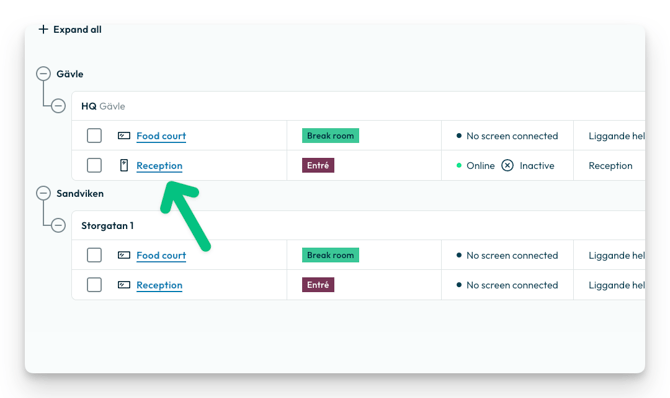Open the Storgatan 1 Food court link
670x398 pixels.
(x=161, y=256)
